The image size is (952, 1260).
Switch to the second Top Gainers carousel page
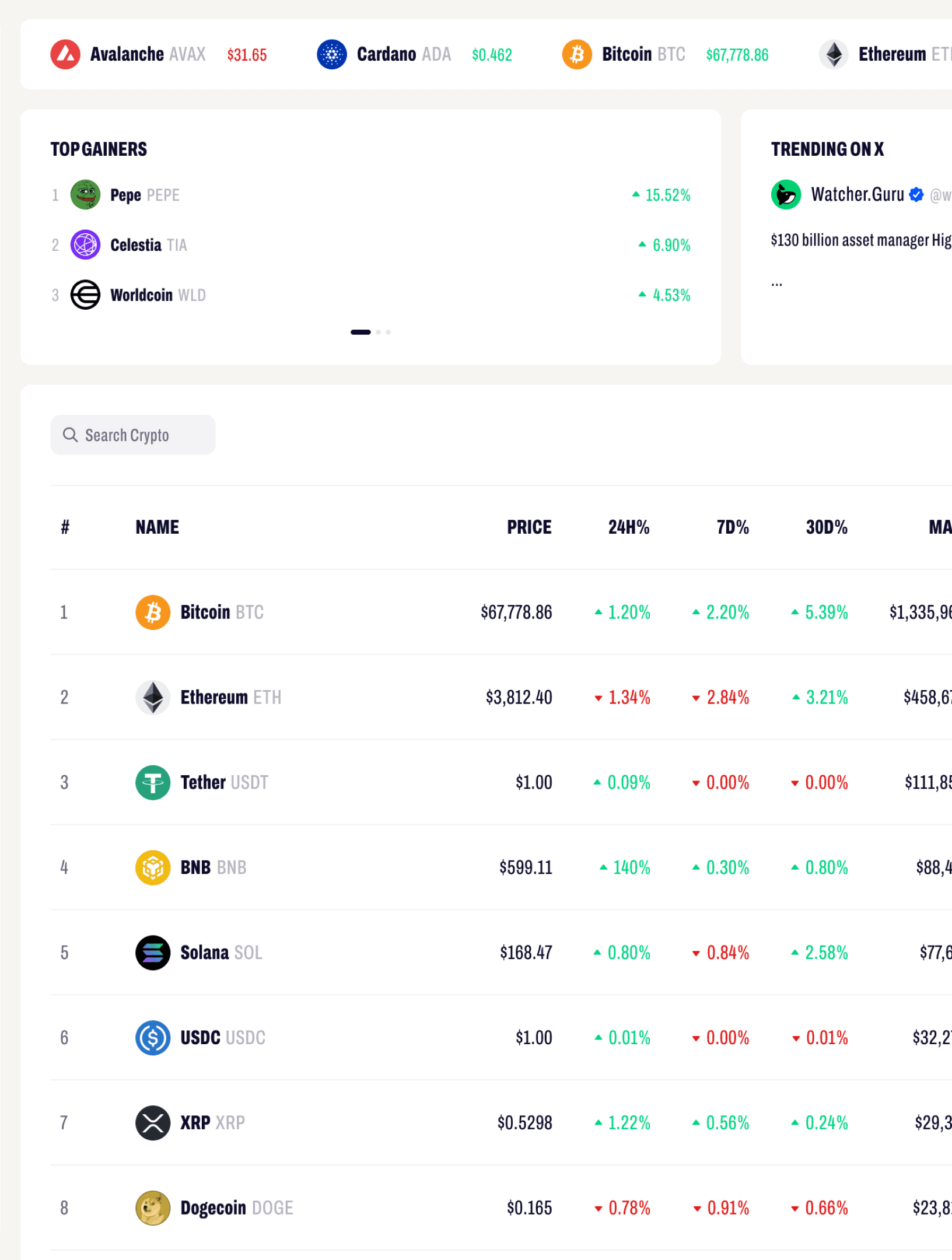(378, 331)
